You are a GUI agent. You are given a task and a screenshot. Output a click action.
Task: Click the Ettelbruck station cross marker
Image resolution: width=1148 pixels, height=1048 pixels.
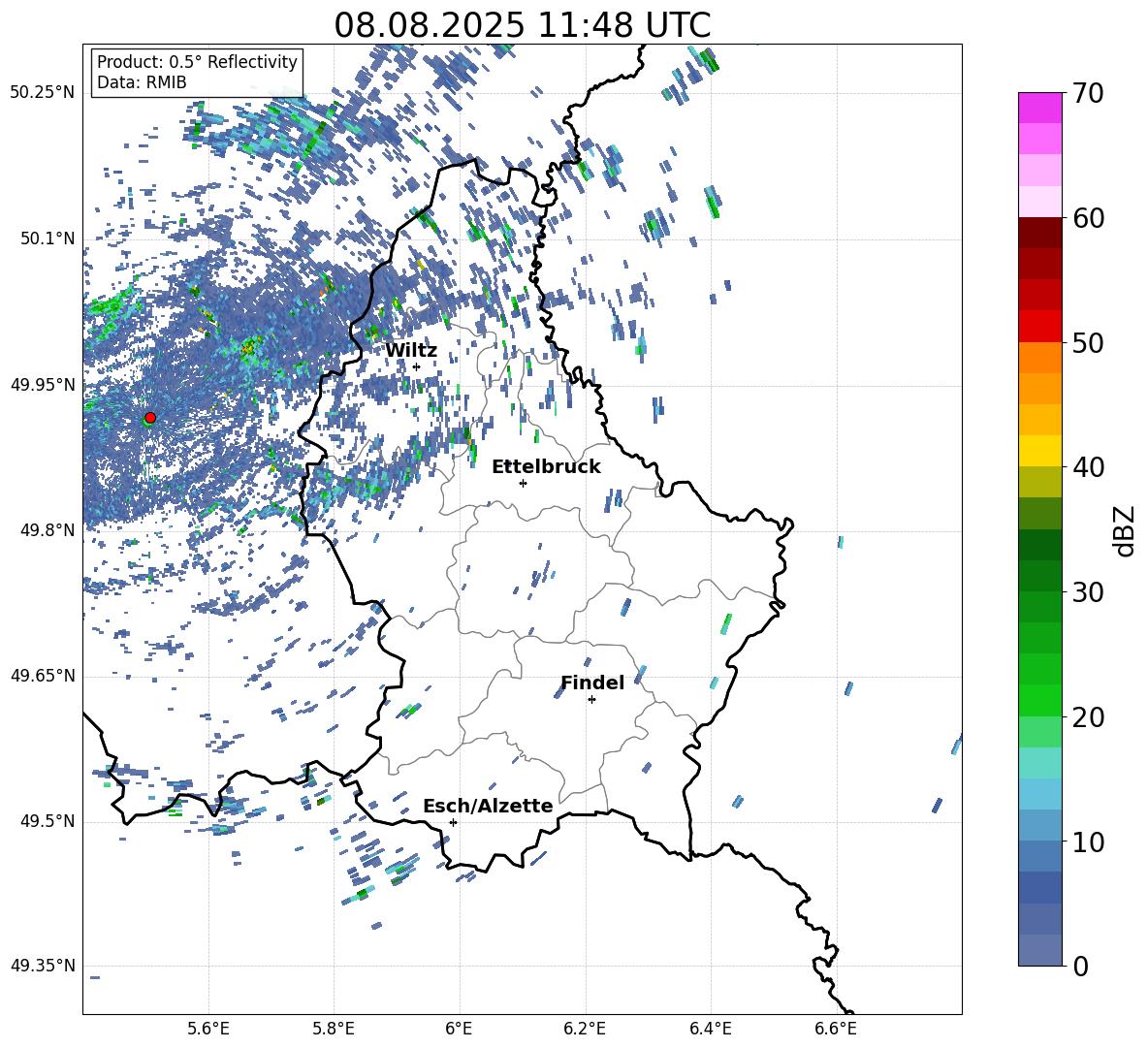(x=523, y=483)
